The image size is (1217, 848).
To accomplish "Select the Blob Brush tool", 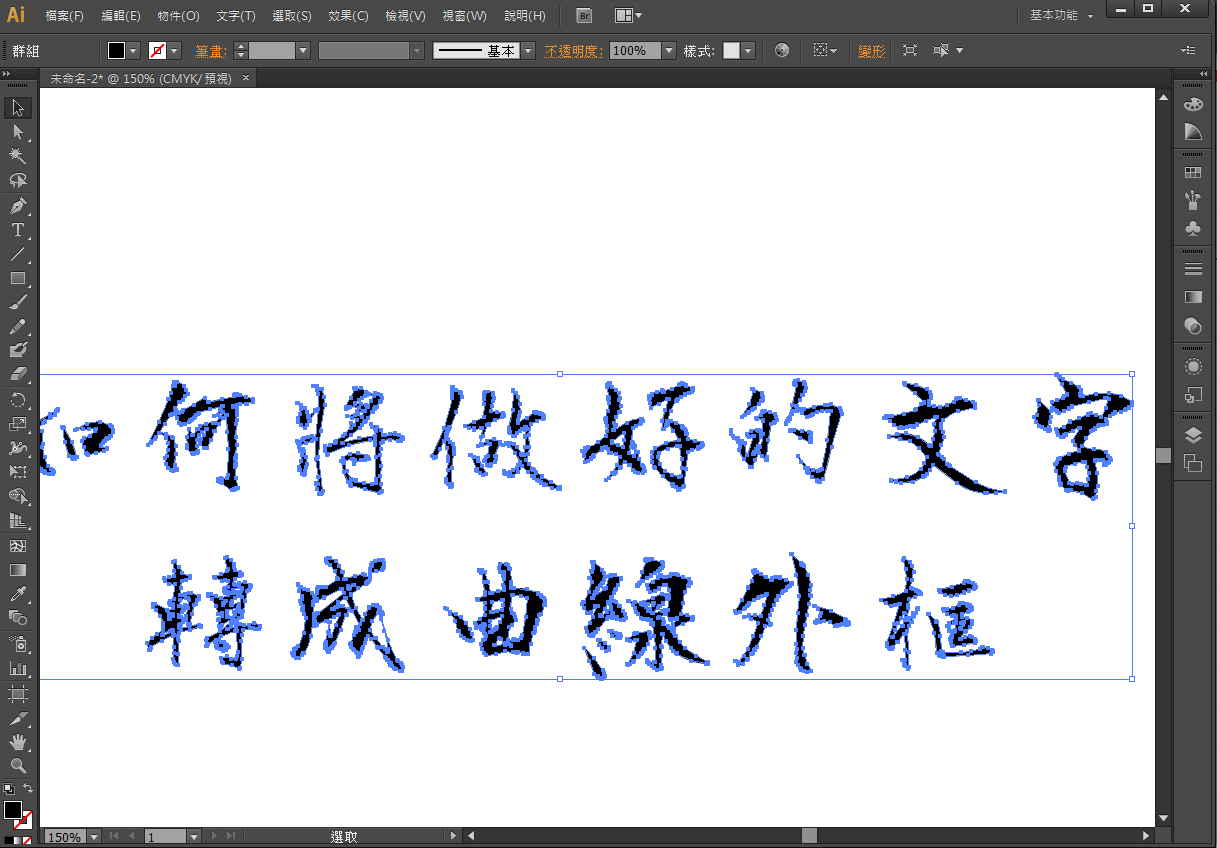I will click(x=18, y=351).
